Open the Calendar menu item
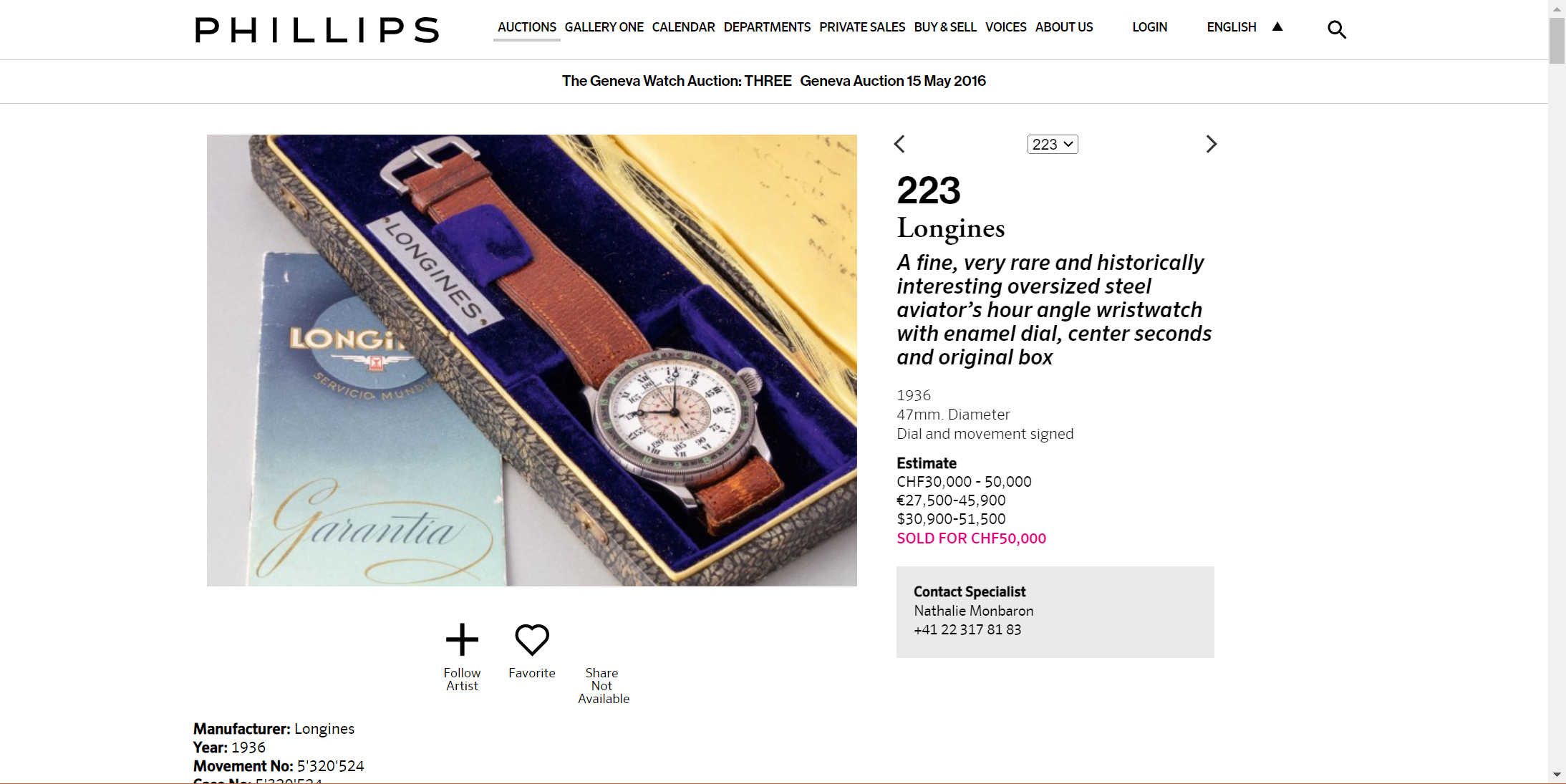The height and width of the screenshot is (784, 1566). [x=683, y=27]
